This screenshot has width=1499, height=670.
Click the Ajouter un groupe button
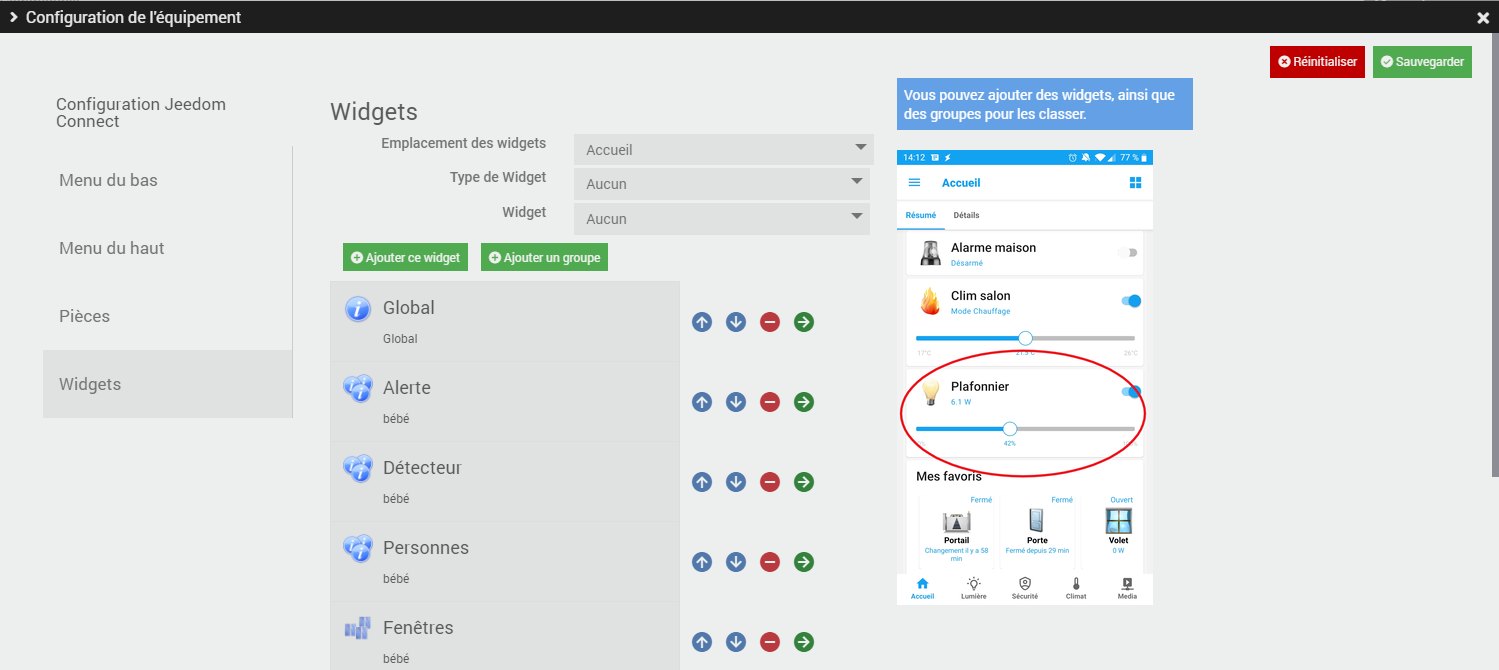click(544, 258)
